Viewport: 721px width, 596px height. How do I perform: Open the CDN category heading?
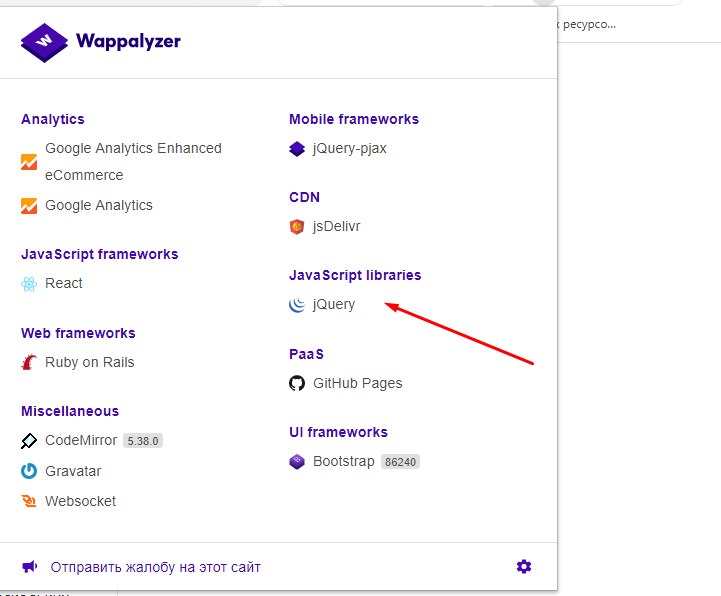click(x=304, y=197)
